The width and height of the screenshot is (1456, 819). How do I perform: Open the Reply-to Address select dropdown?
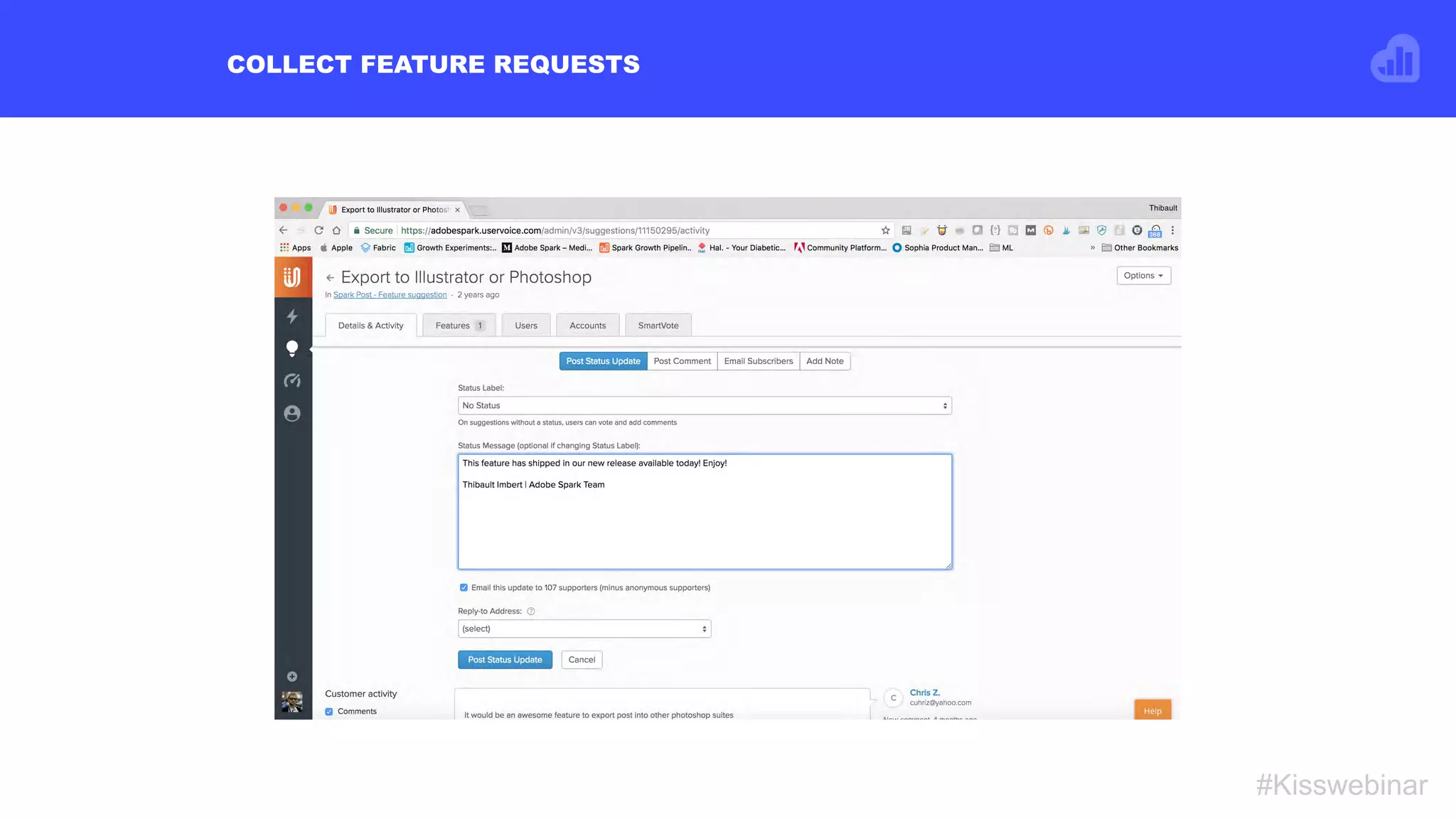[584, 629]
